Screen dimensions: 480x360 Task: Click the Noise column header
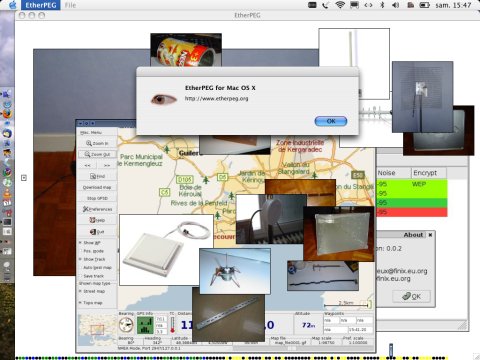(394, 173)
